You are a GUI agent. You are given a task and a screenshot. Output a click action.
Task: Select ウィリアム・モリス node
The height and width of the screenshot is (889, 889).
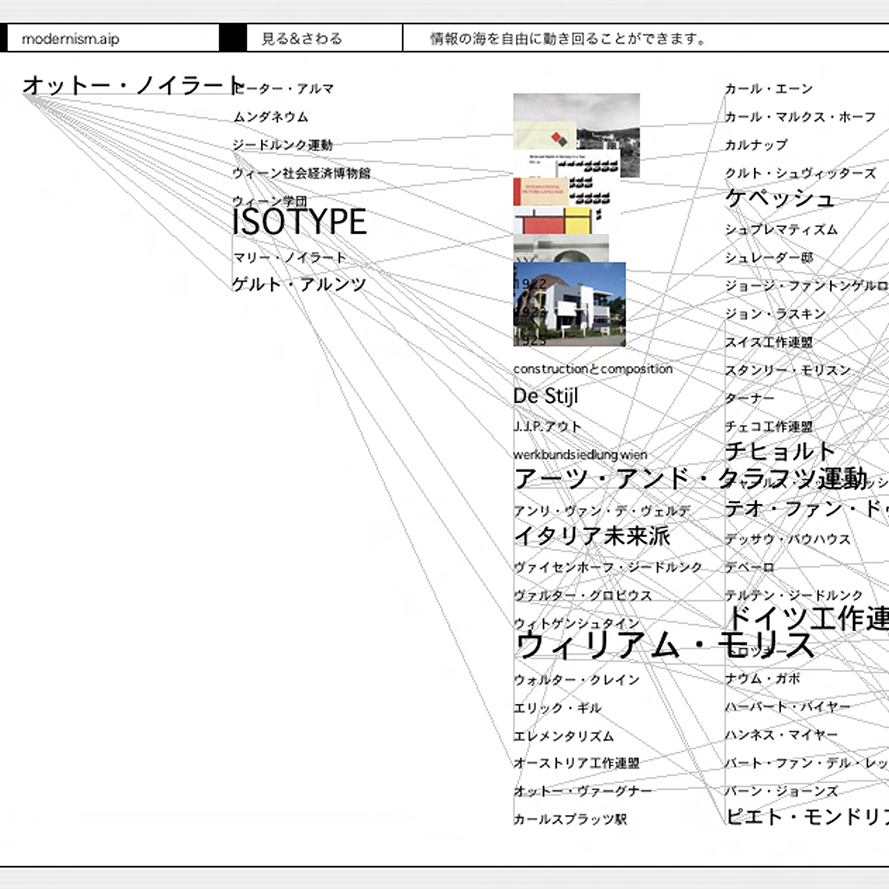coord(665,645)
